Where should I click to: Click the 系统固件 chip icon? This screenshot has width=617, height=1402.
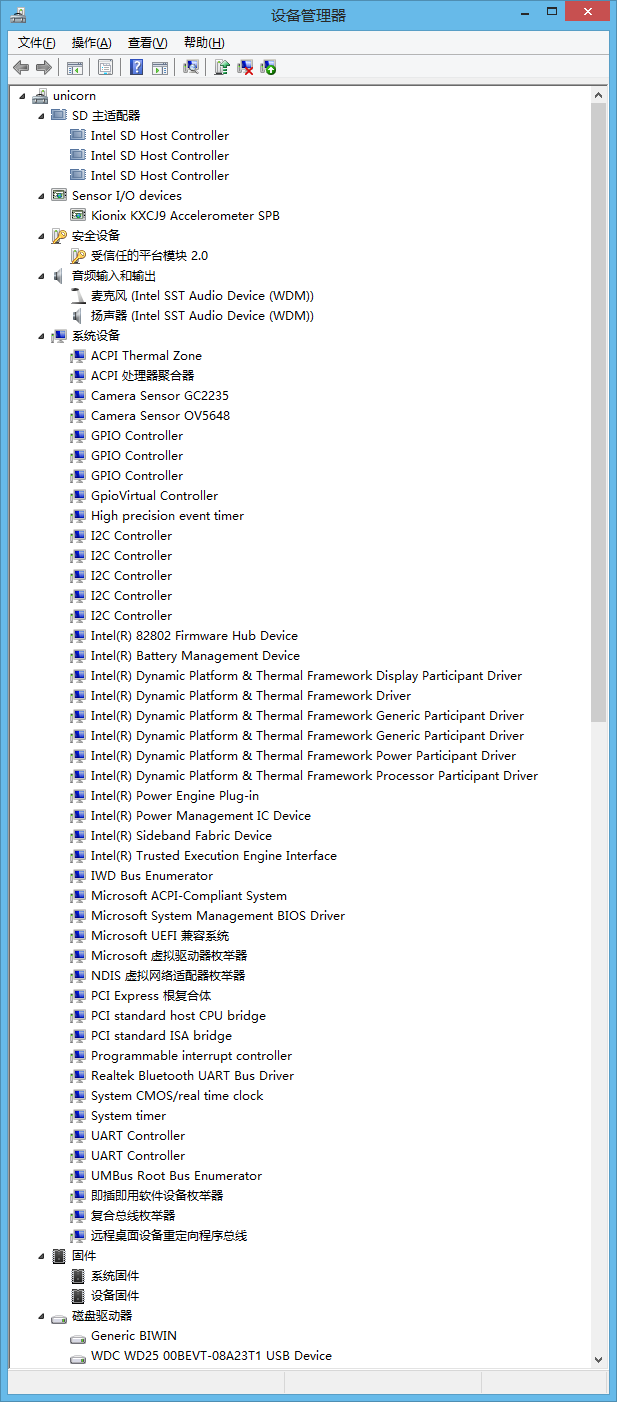[78, 1276]
